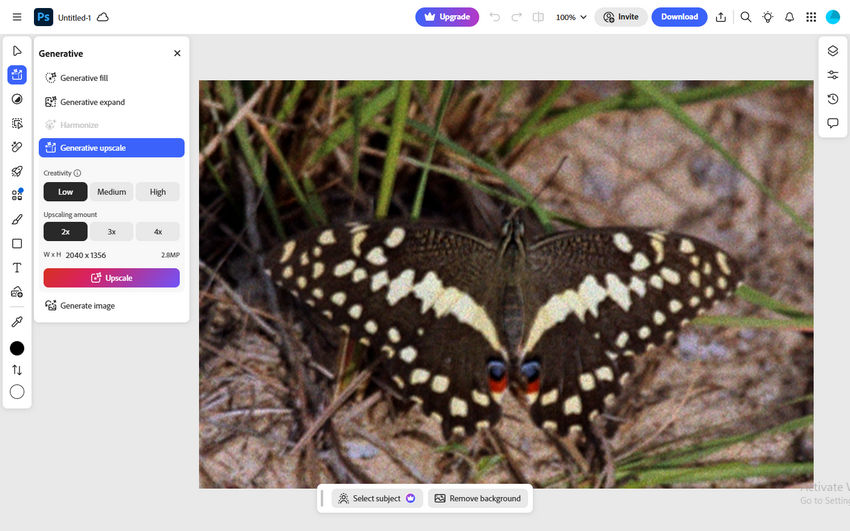Viewport: 850px width, 531px height.
Task: Click the 2040 x 1356 dimensions text
Action: 86,255
